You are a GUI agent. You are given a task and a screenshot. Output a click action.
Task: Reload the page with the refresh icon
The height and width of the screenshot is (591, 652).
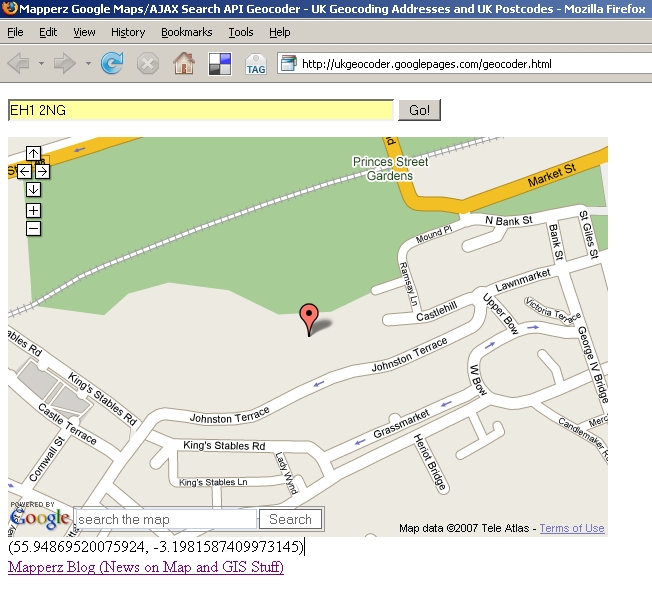pos(112,63)
